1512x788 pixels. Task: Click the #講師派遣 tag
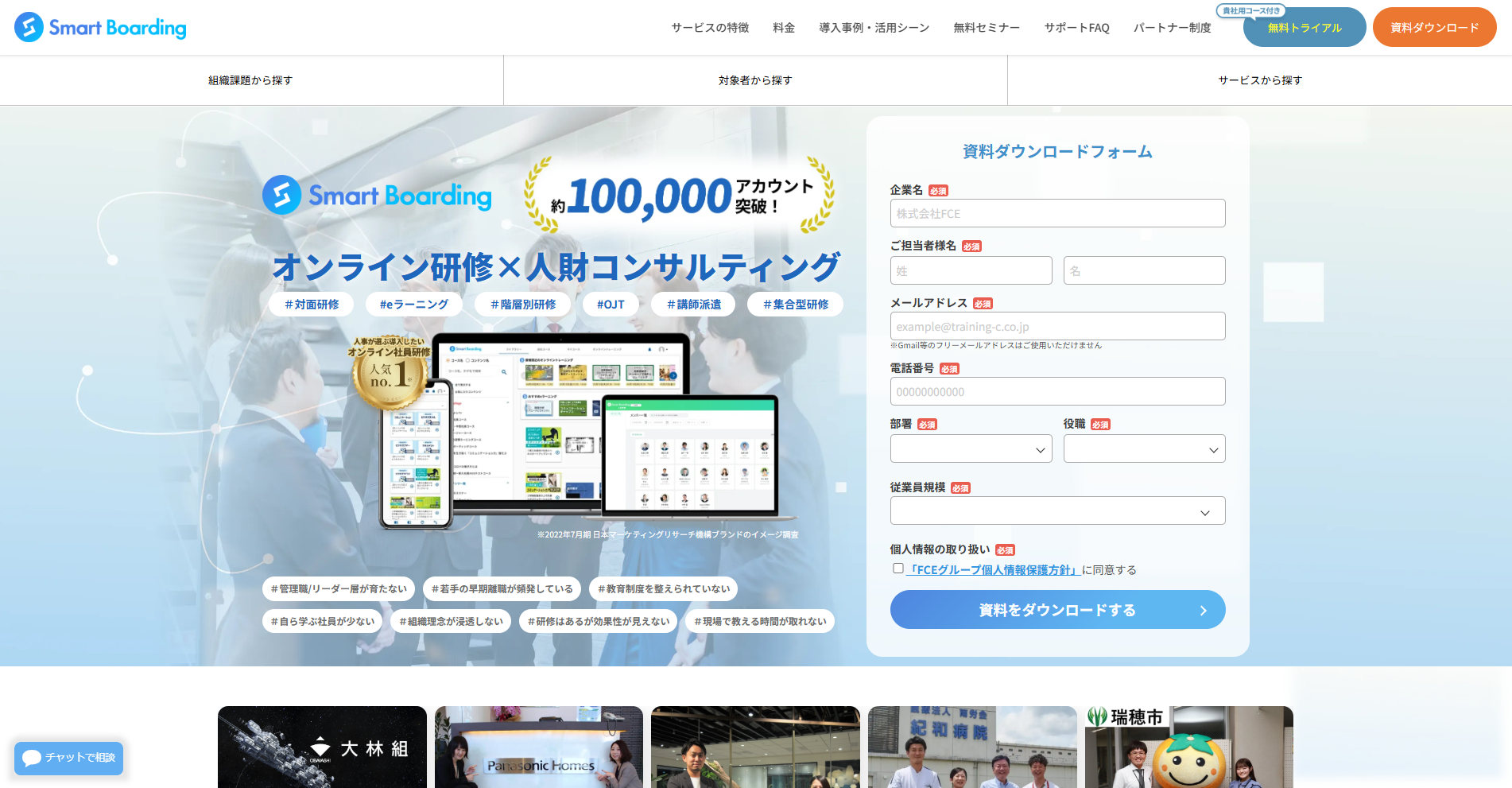pos(694,305)
